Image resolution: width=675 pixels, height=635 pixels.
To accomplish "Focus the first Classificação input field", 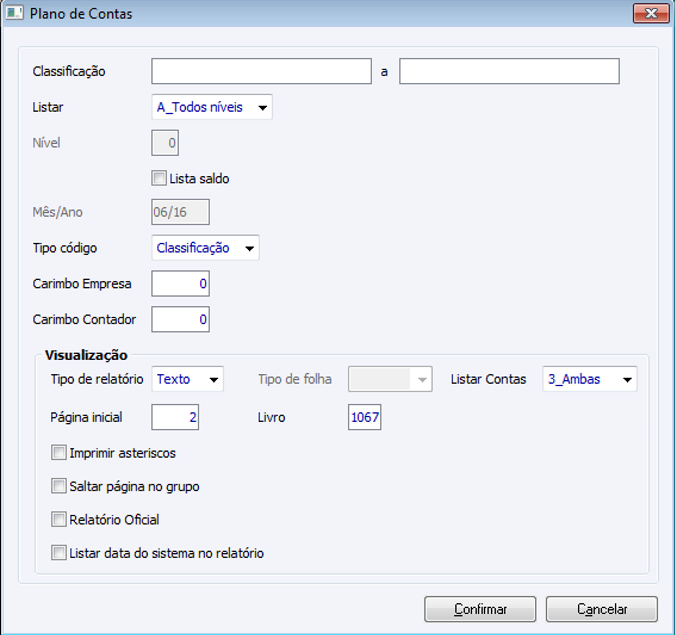I will pyautogui.click(x=261, y=71).
